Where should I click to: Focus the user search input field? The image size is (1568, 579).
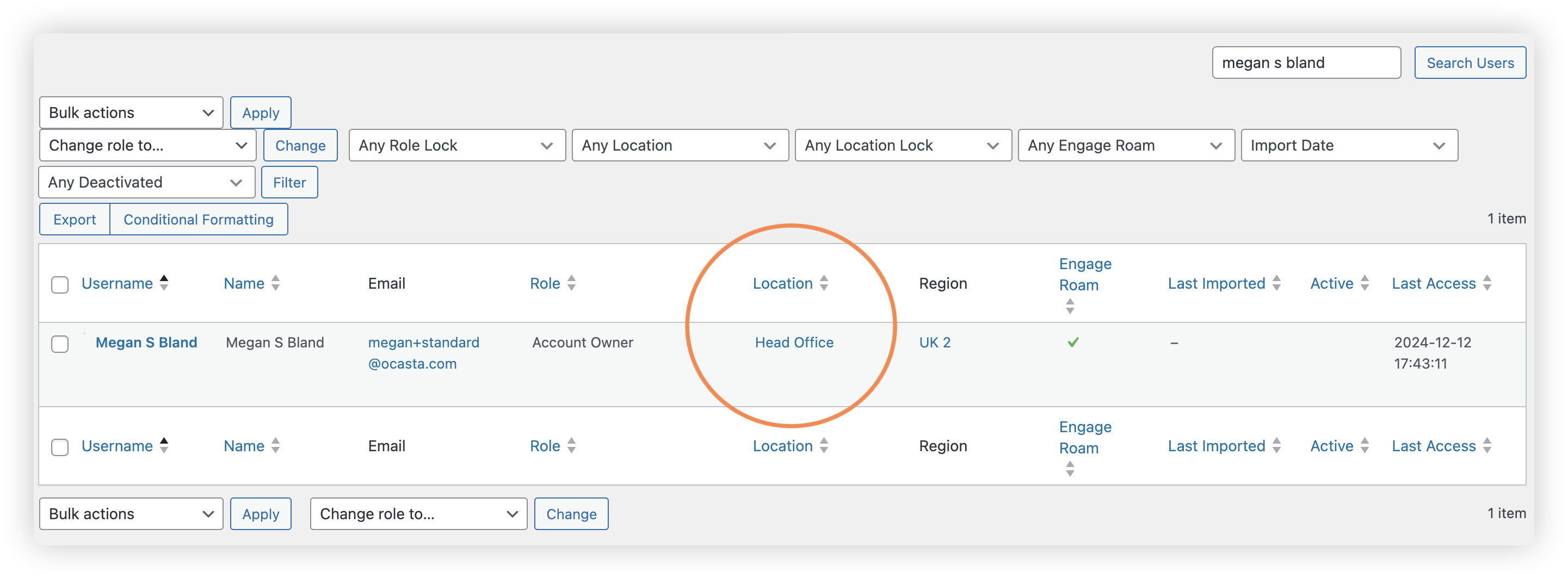click(1306, 63)
